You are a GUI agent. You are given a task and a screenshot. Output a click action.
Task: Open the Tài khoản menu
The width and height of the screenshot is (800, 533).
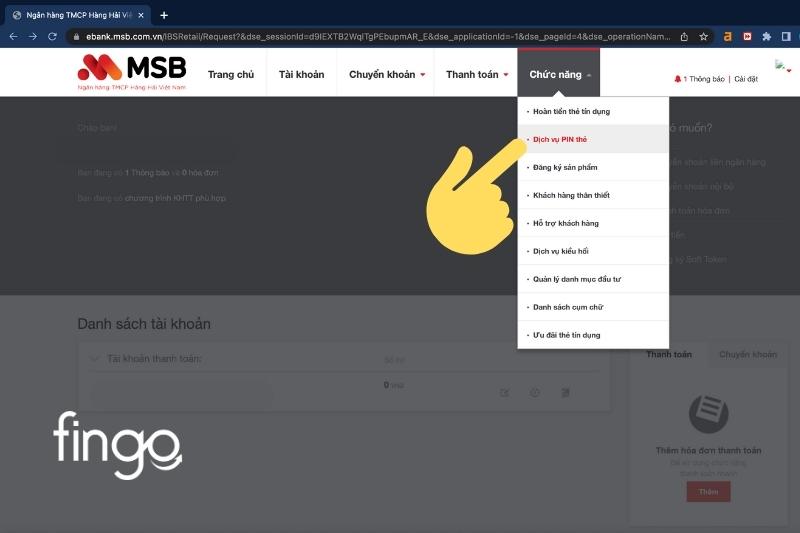pos(301,74)
